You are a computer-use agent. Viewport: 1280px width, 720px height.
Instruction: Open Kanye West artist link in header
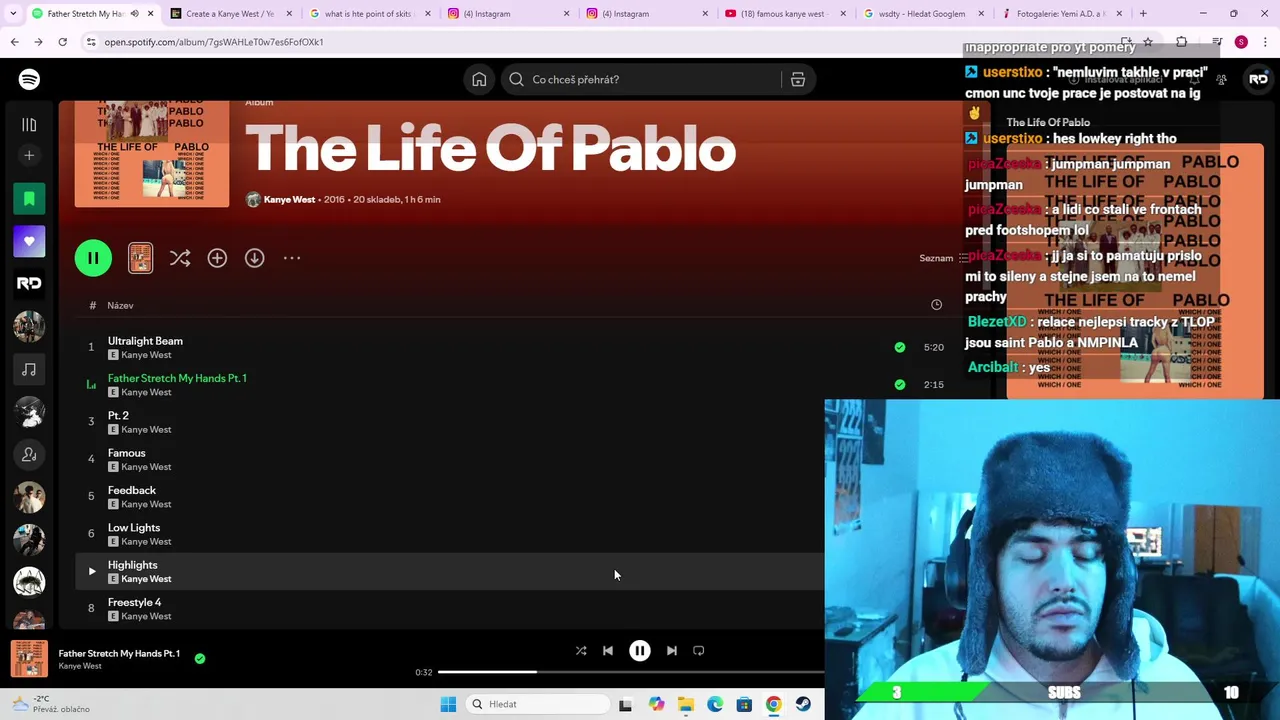coord(289,199)
